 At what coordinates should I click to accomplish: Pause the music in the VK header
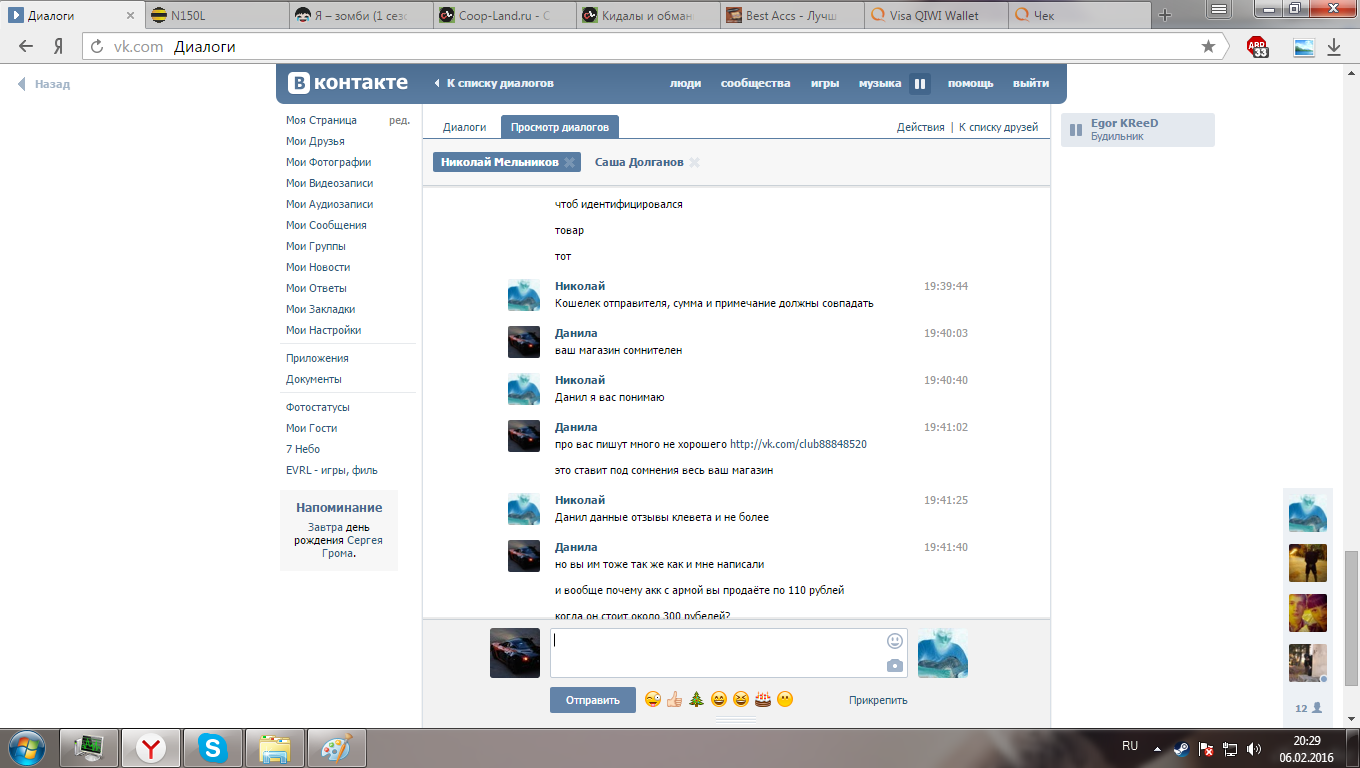[920, 84]
